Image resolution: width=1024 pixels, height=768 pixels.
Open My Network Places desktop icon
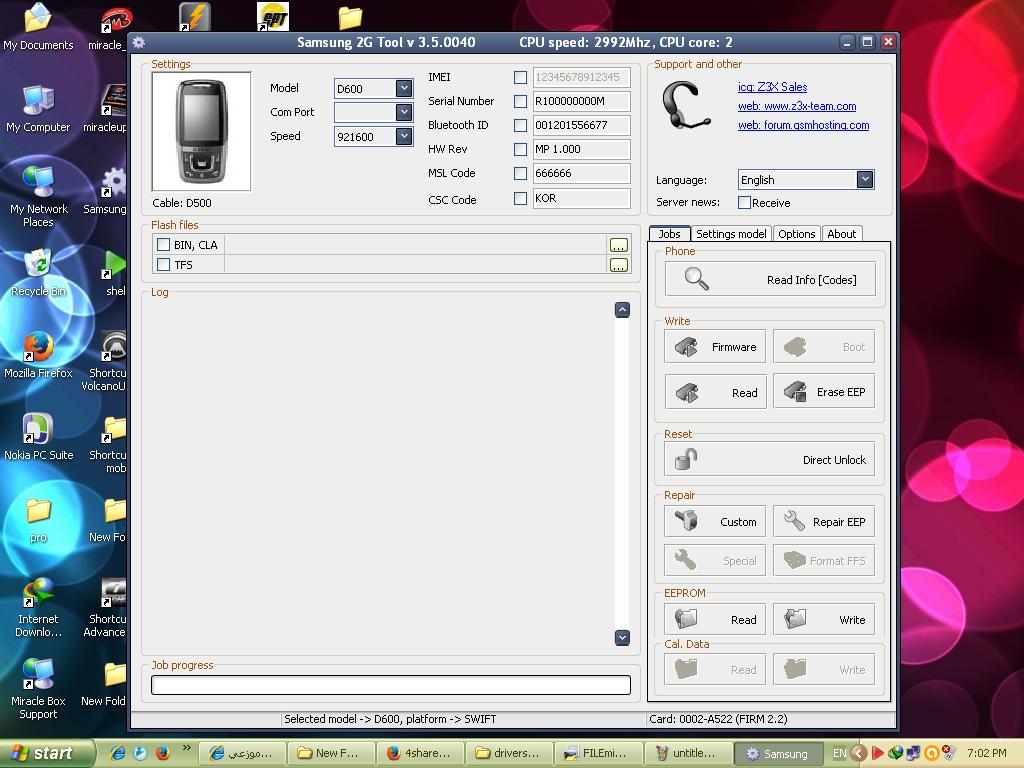(38, 196)
